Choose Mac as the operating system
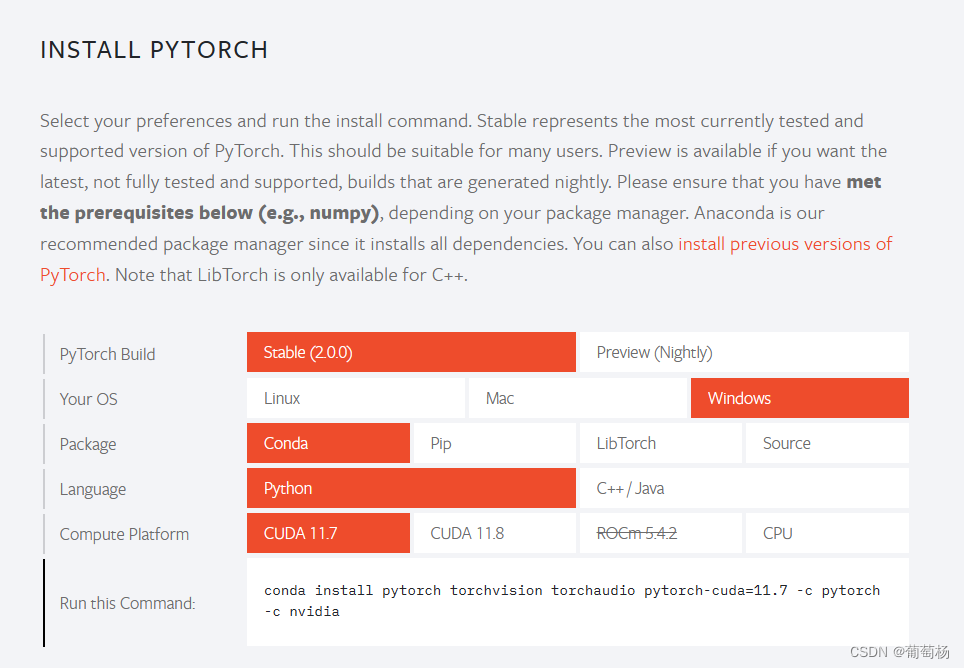964x668 pixels. pos(578,397)
